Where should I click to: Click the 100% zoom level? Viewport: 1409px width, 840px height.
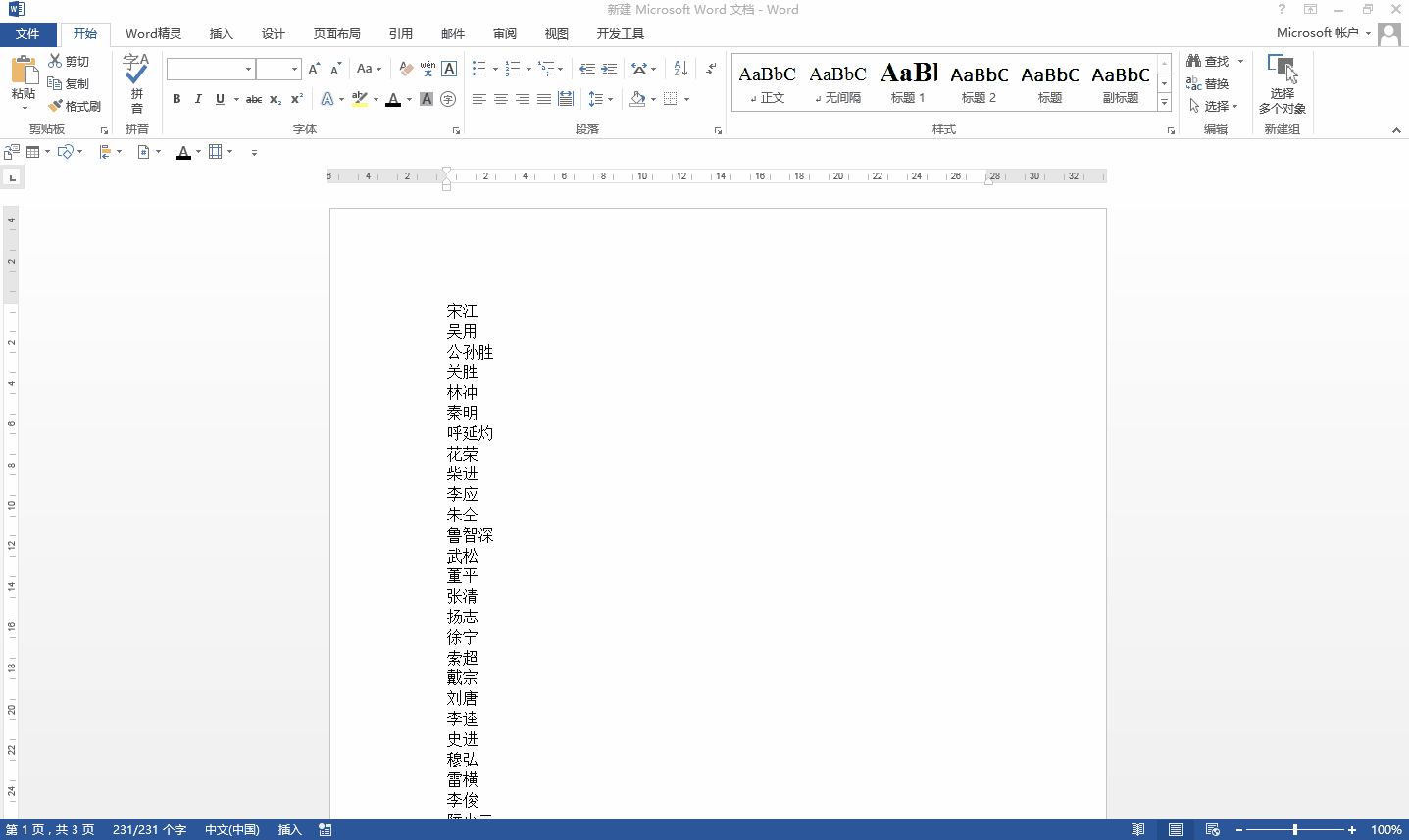point(1385,830)
